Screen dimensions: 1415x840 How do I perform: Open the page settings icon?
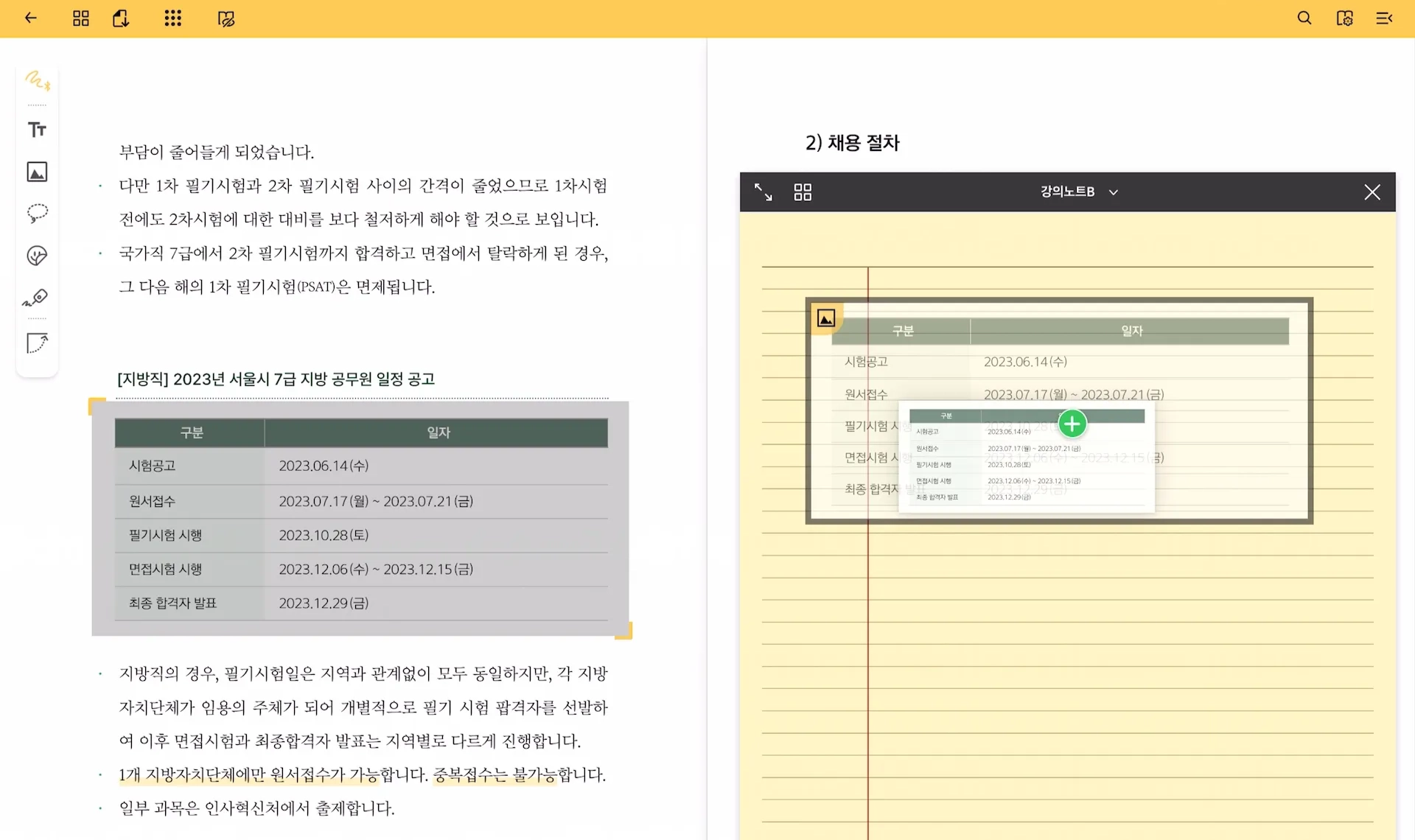pos(1344,18)
